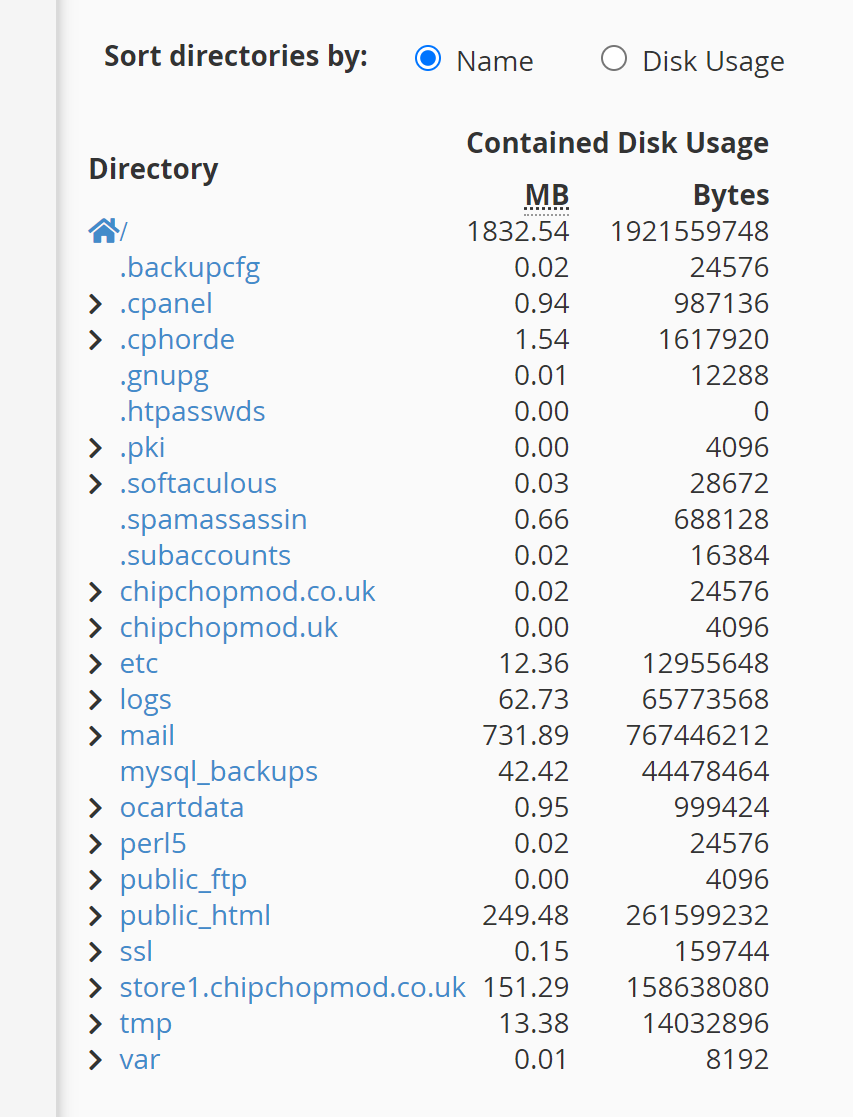Expand the tmp folder chevron

coord(96,1024)
